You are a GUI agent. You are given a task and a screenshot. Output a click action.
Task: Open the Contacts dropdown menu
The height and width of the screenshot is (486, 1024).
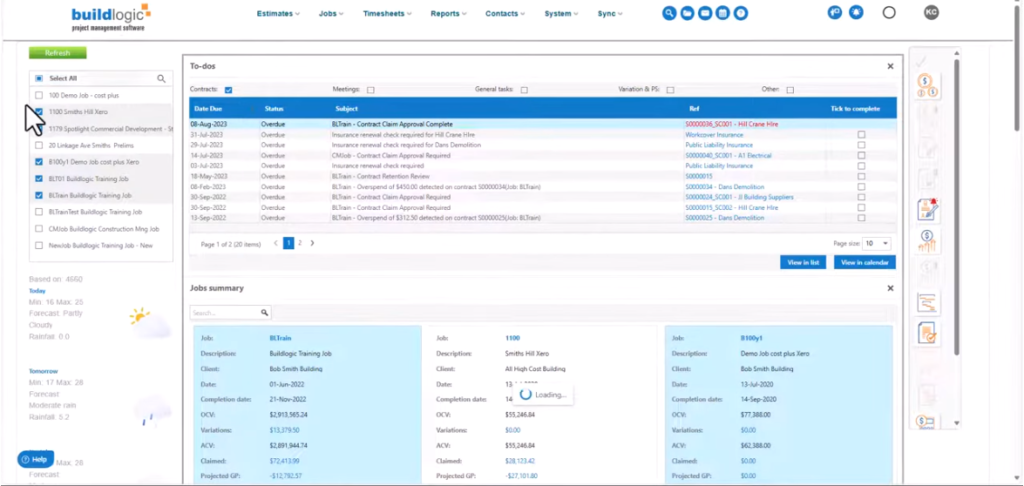coord(505,14)
